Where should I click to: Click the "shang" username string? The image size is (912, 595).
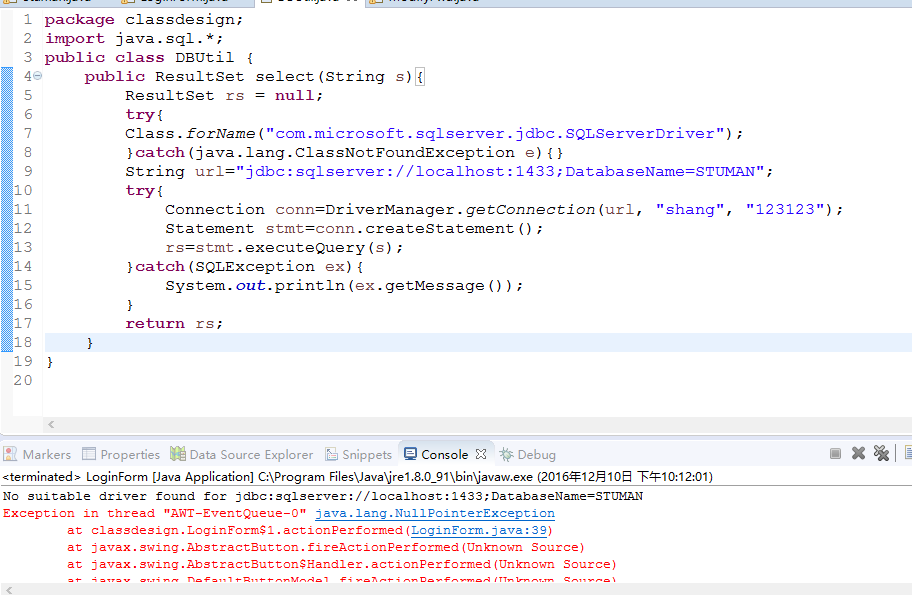click(690, 209)
